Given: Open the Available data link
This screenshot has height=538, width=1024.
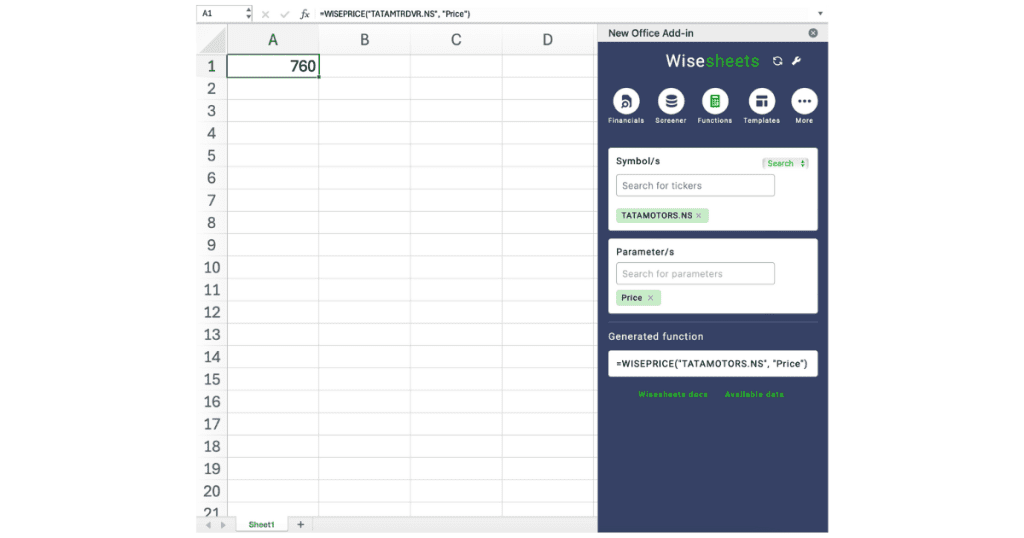Looking at the screenshot, I should click(x=754, y=394).
